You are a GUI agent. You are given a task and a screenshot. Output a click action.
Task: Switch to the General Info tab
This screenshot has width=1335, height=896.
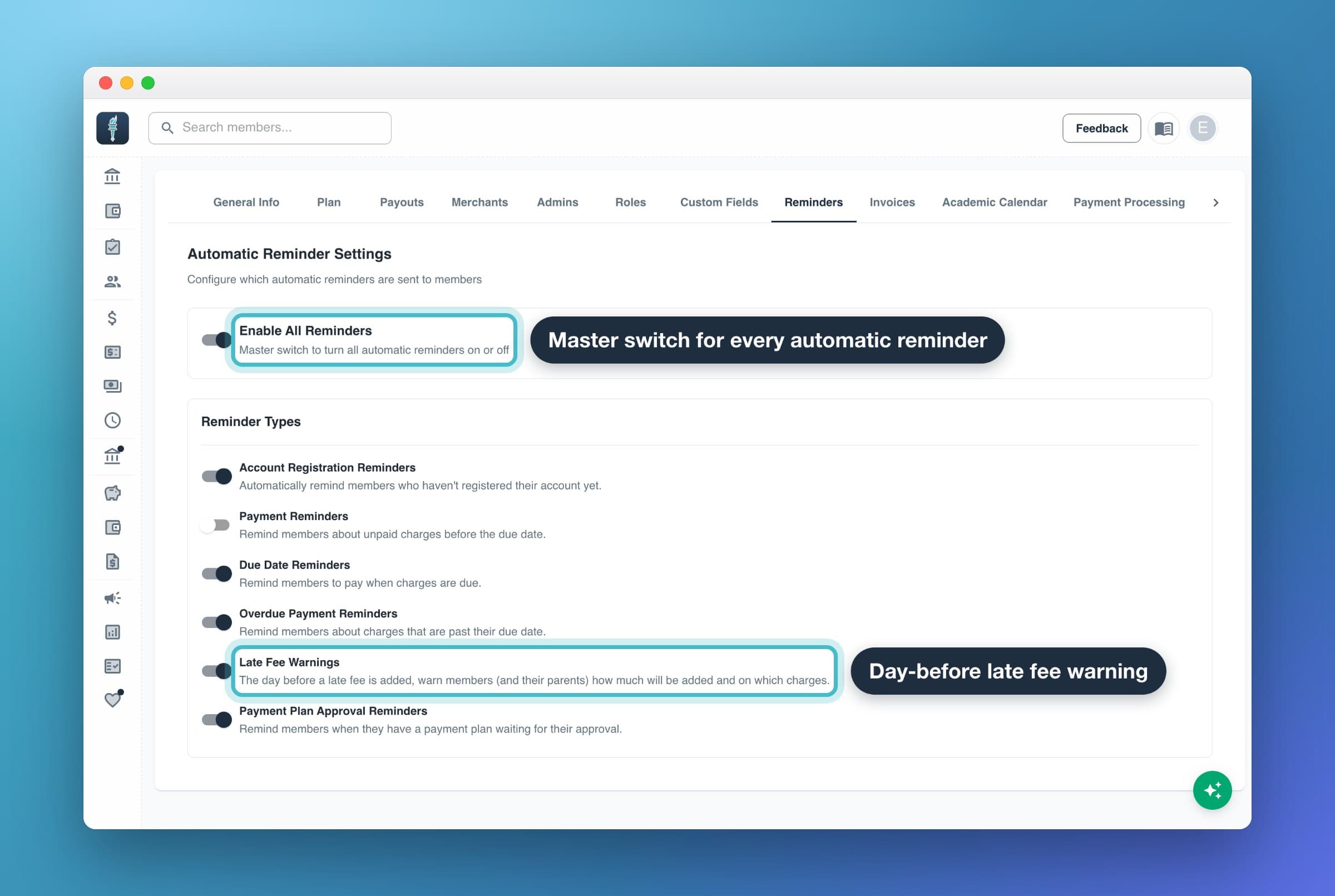point(246,202)
